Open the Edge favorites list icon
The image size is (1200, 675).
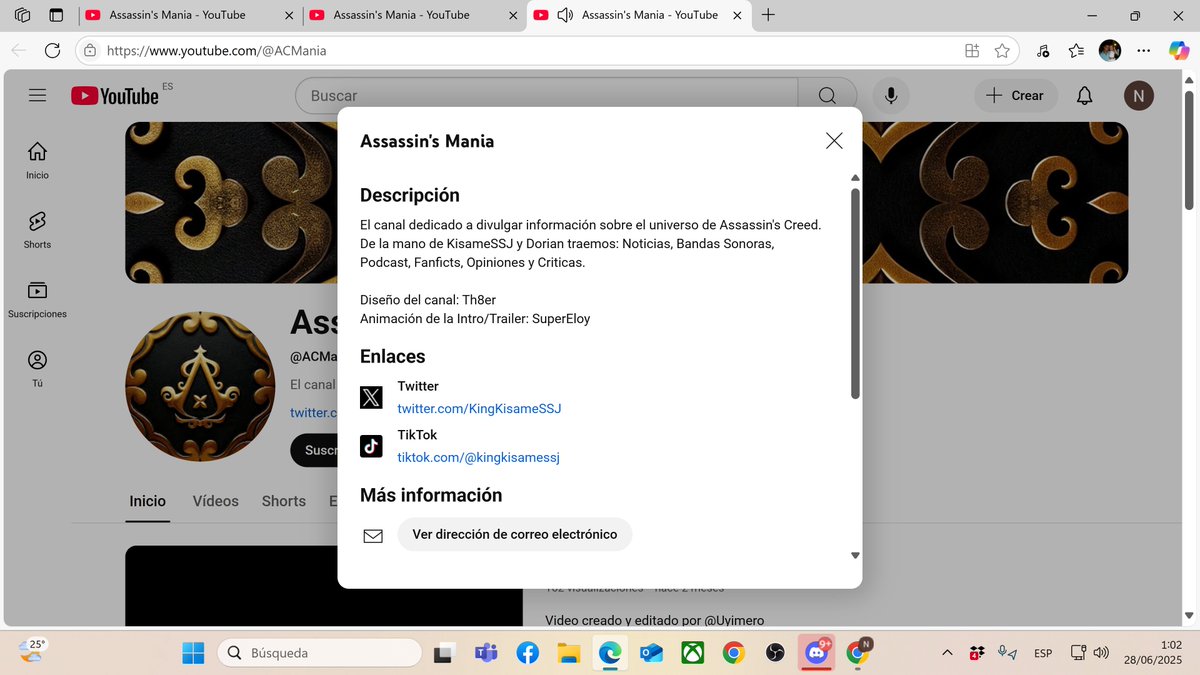[1076, 51]
